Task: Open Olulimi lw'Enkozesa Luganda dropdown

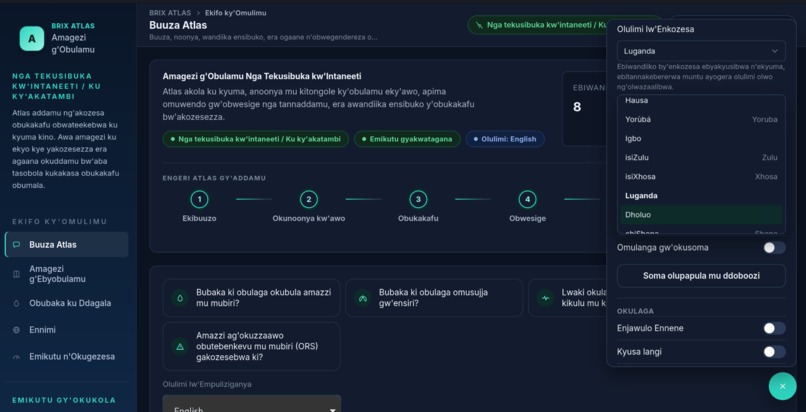Action: 701,51
